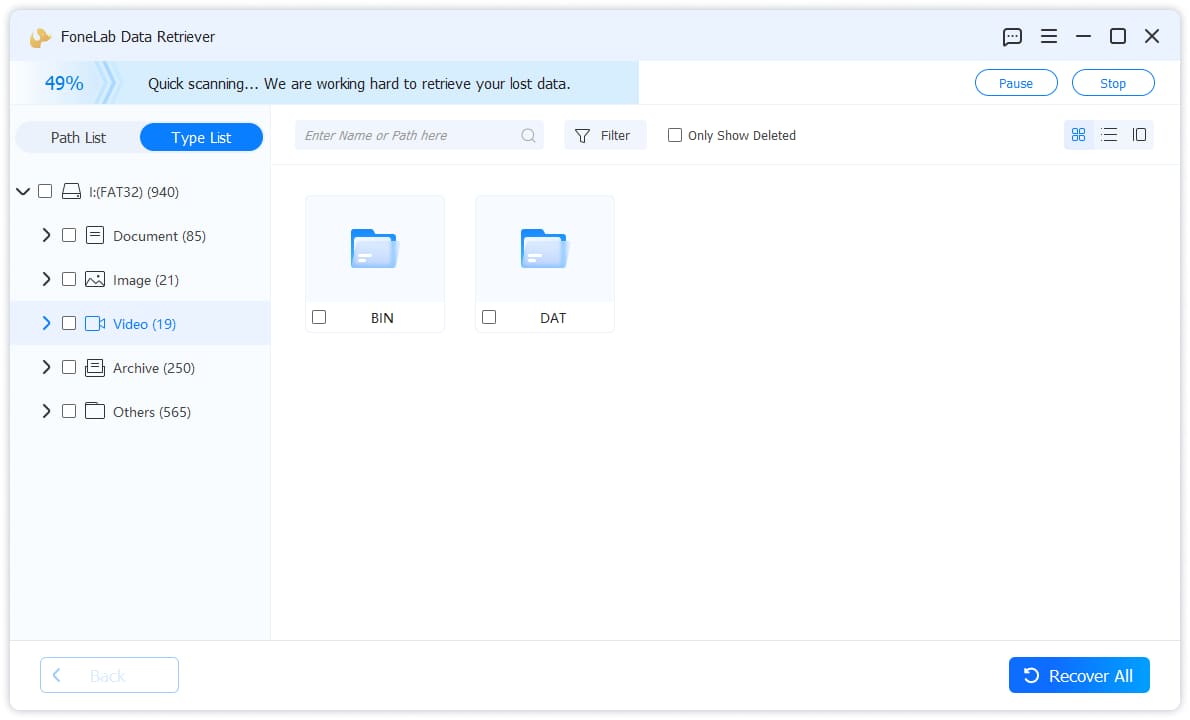
Task: Select the Video (19) tree row
Action: tap(140, 323)
